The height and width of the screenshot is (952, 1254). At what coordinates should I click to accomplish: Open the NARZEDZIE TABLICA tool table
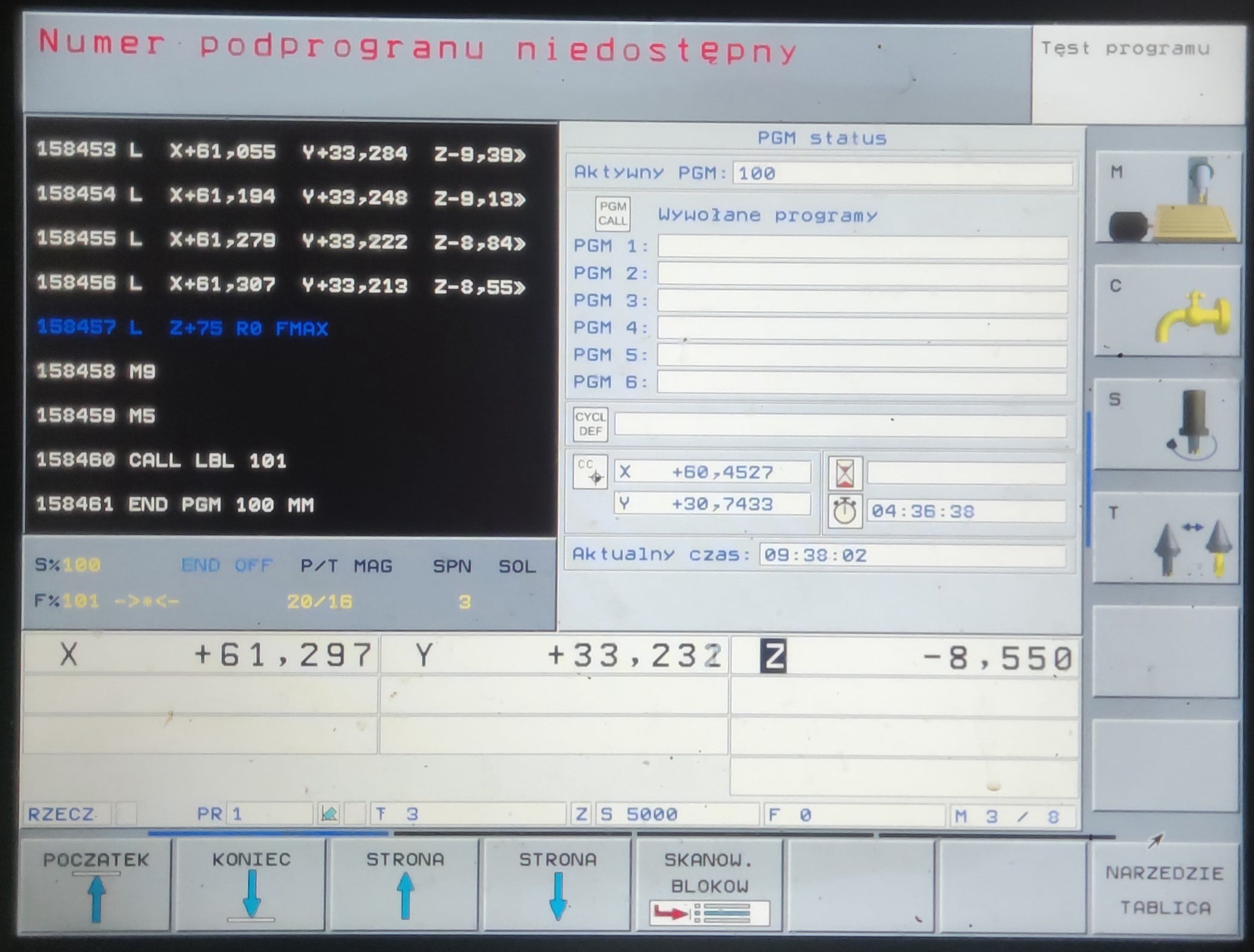(1165, 890)
